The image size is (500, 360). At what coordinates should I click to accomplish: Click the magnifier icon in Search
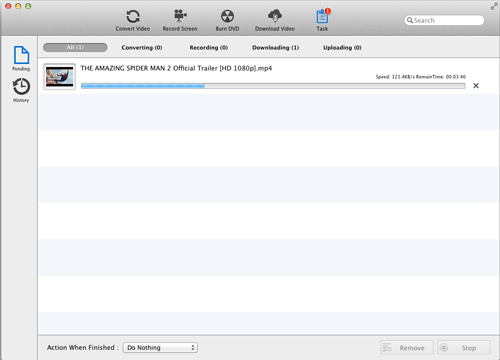(410, 20)
